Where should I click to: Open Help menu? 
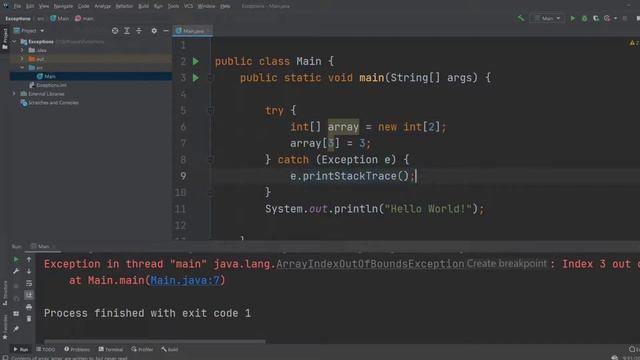225,6
